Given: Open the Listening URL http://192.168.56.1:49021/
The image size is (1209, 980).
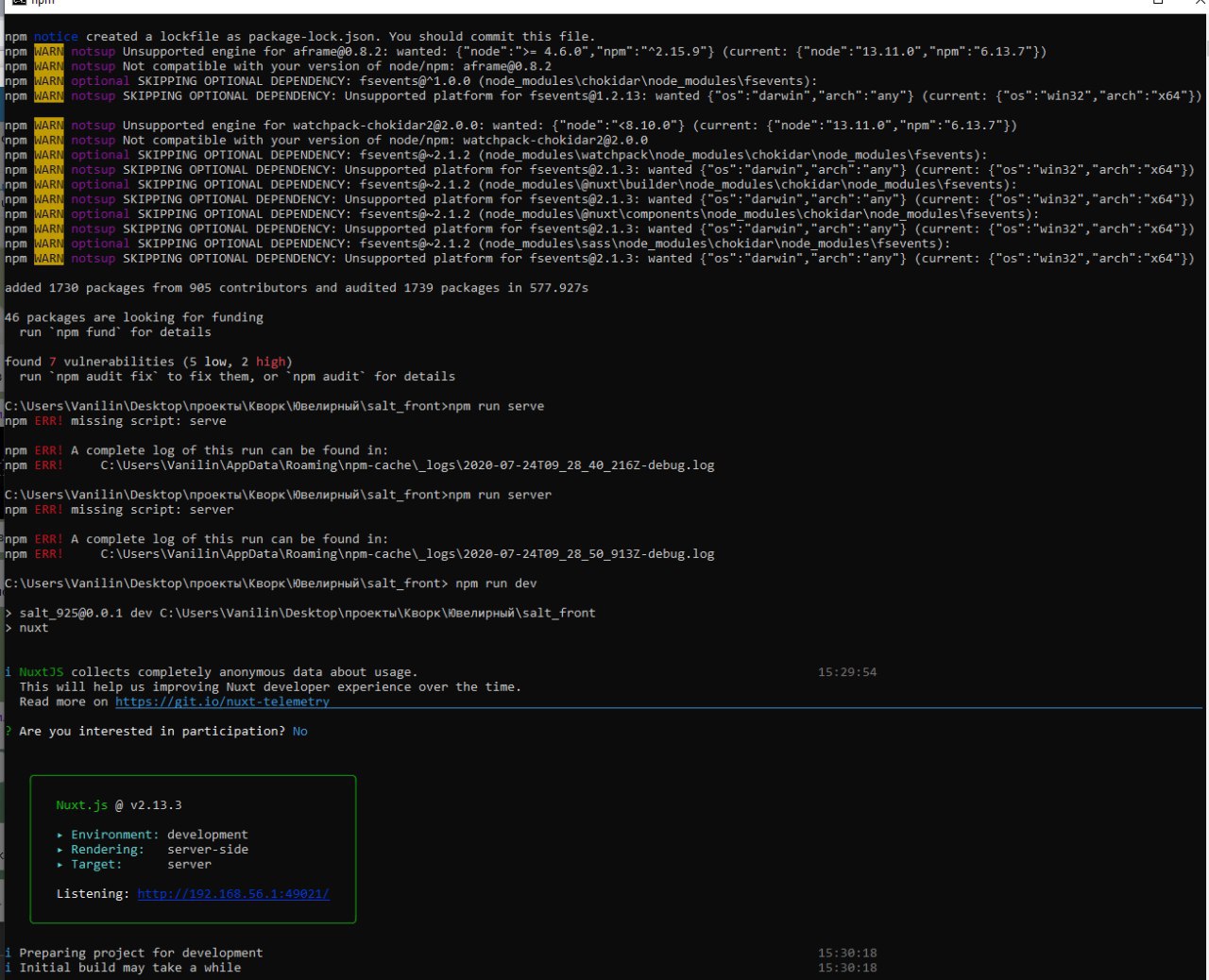Looking at the screenshot, I should click(x=233, y=893).
